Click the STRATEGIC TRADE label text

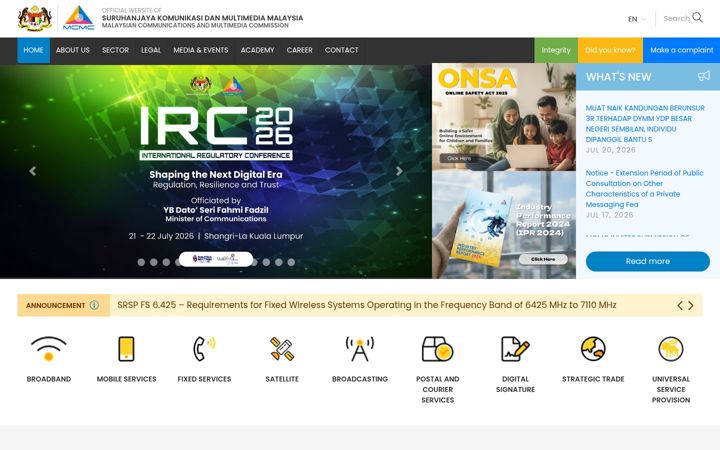coord(593,379)
